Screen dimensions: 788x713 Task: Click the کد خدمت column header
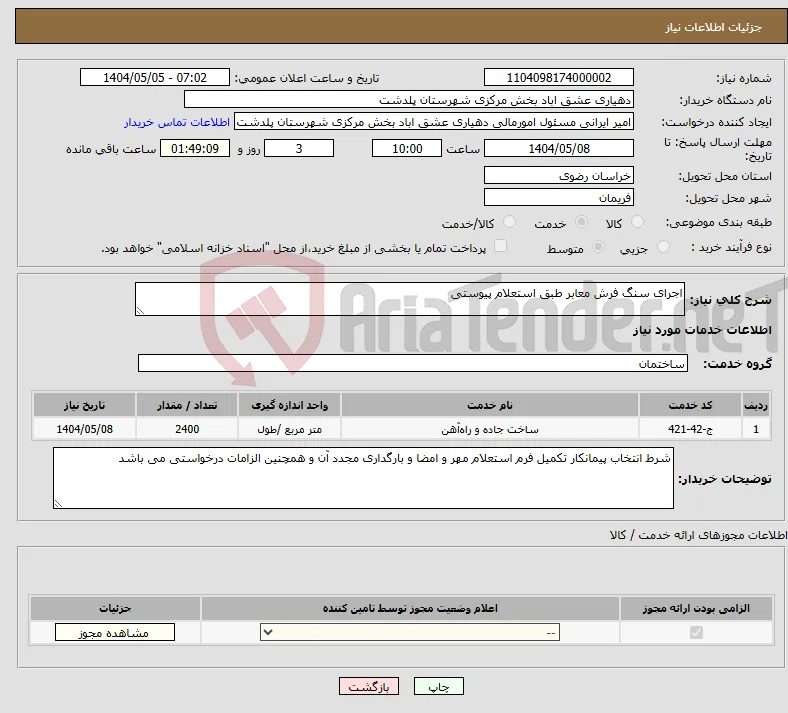pos(691,405)
